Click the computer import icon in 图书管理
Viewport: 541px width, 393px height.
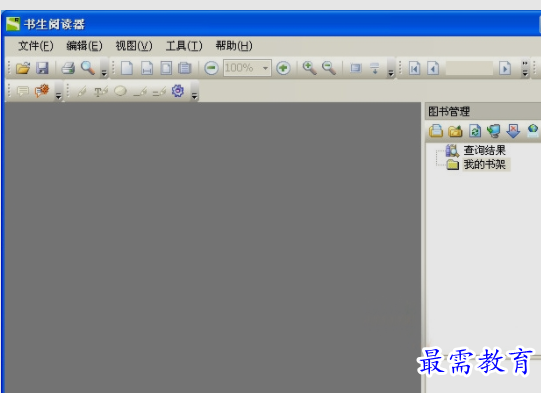(x=494, y=131)
